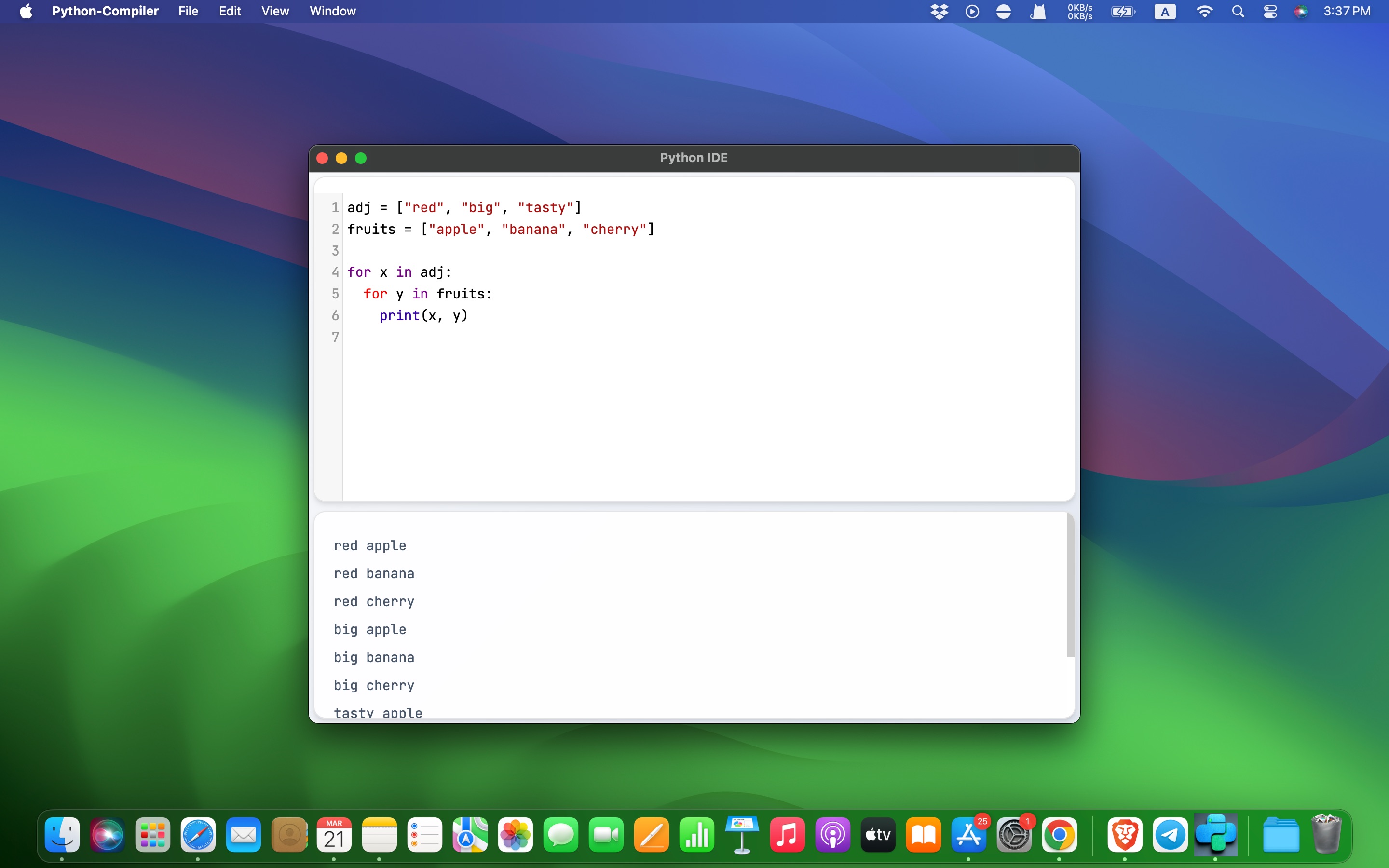Open Mail from the dock
Image resolution: width=1389 pixels, height=868 pixels.
coord(244,835)
